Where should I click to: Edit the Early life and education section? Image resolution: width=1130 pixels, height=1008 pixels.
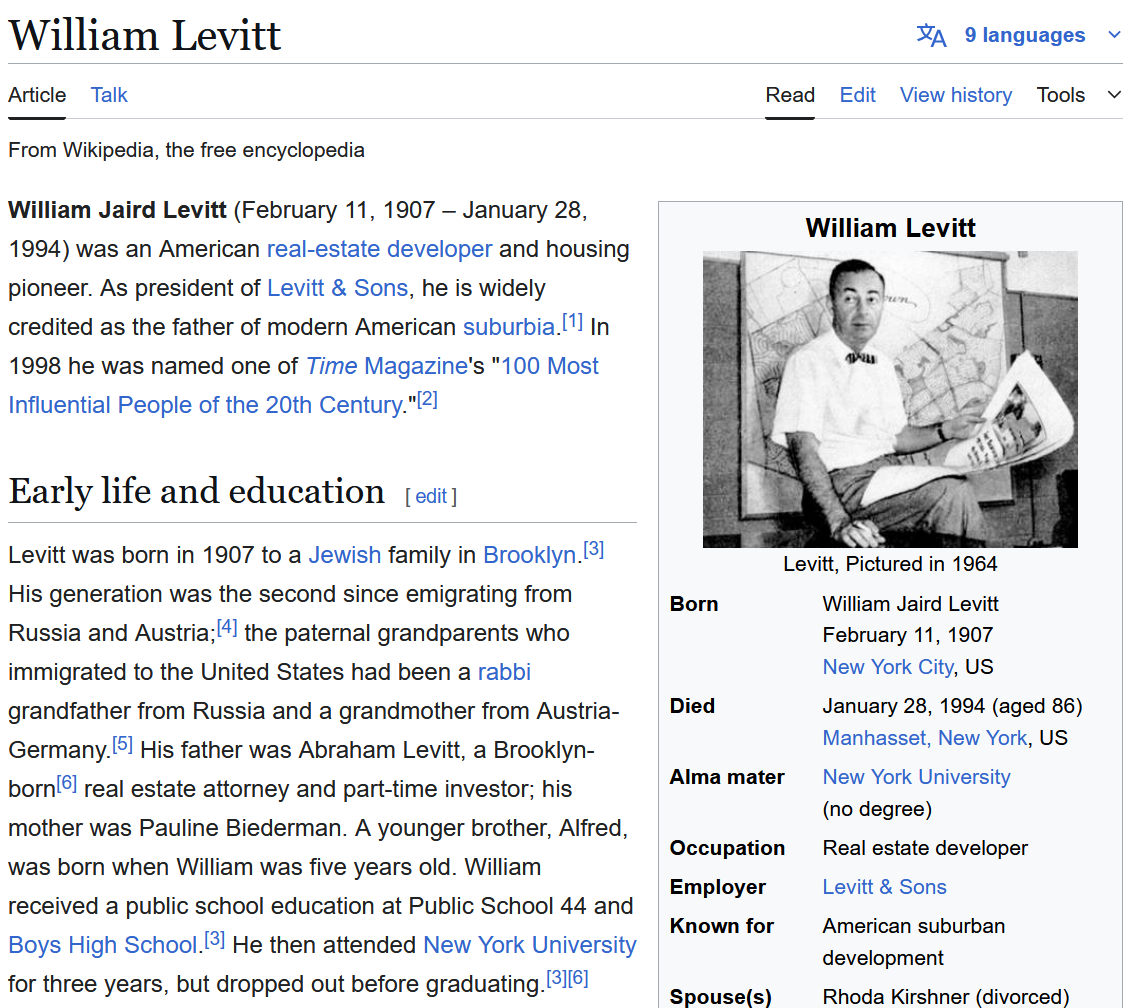point(431,496)
